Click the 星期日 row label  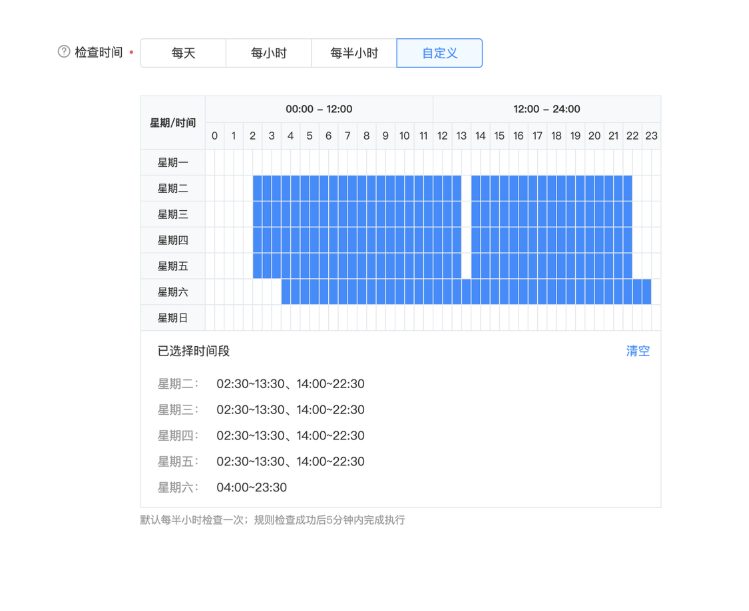coord(173,317)
